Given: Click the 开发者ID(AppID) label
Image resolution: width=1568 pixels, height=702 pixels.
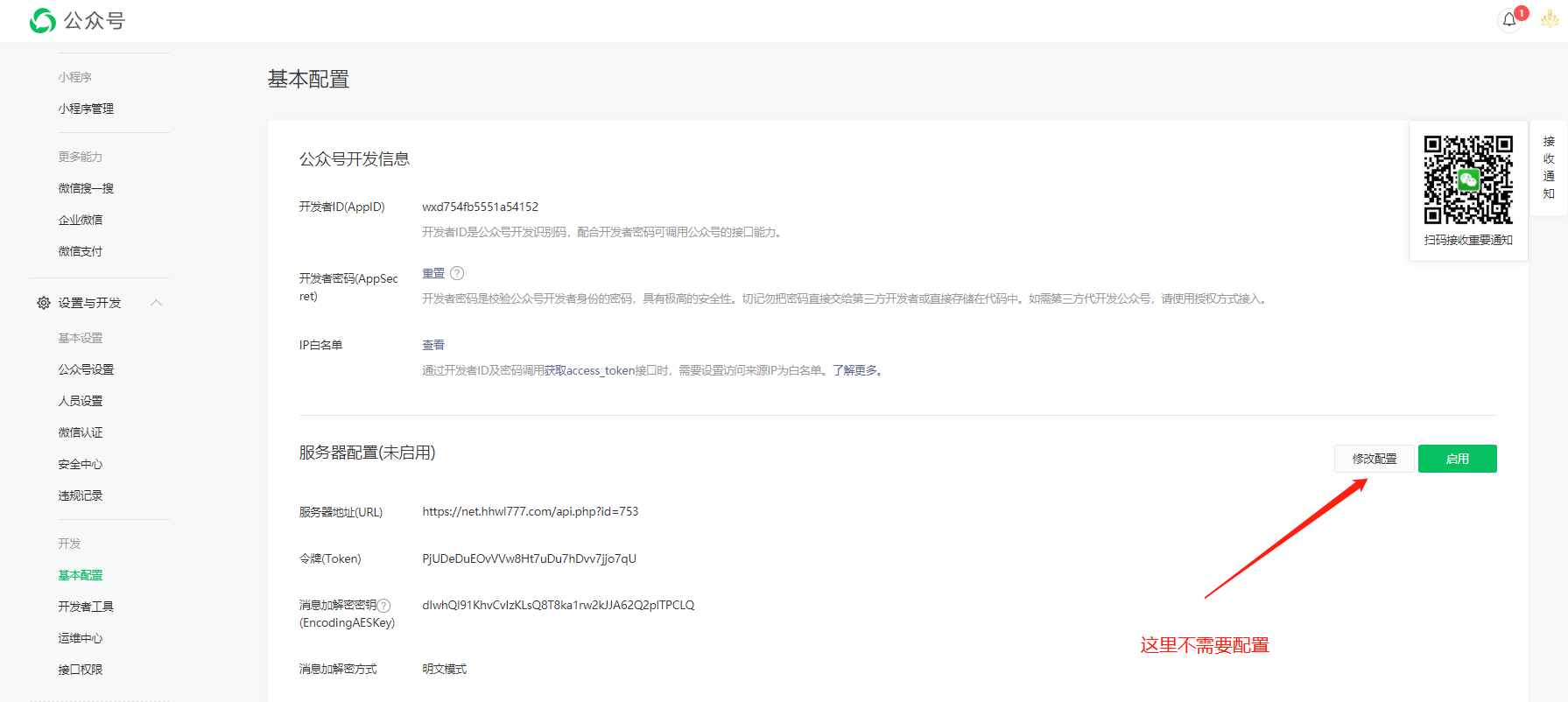Looking at the screenshot, I should (x=341, y=207).
